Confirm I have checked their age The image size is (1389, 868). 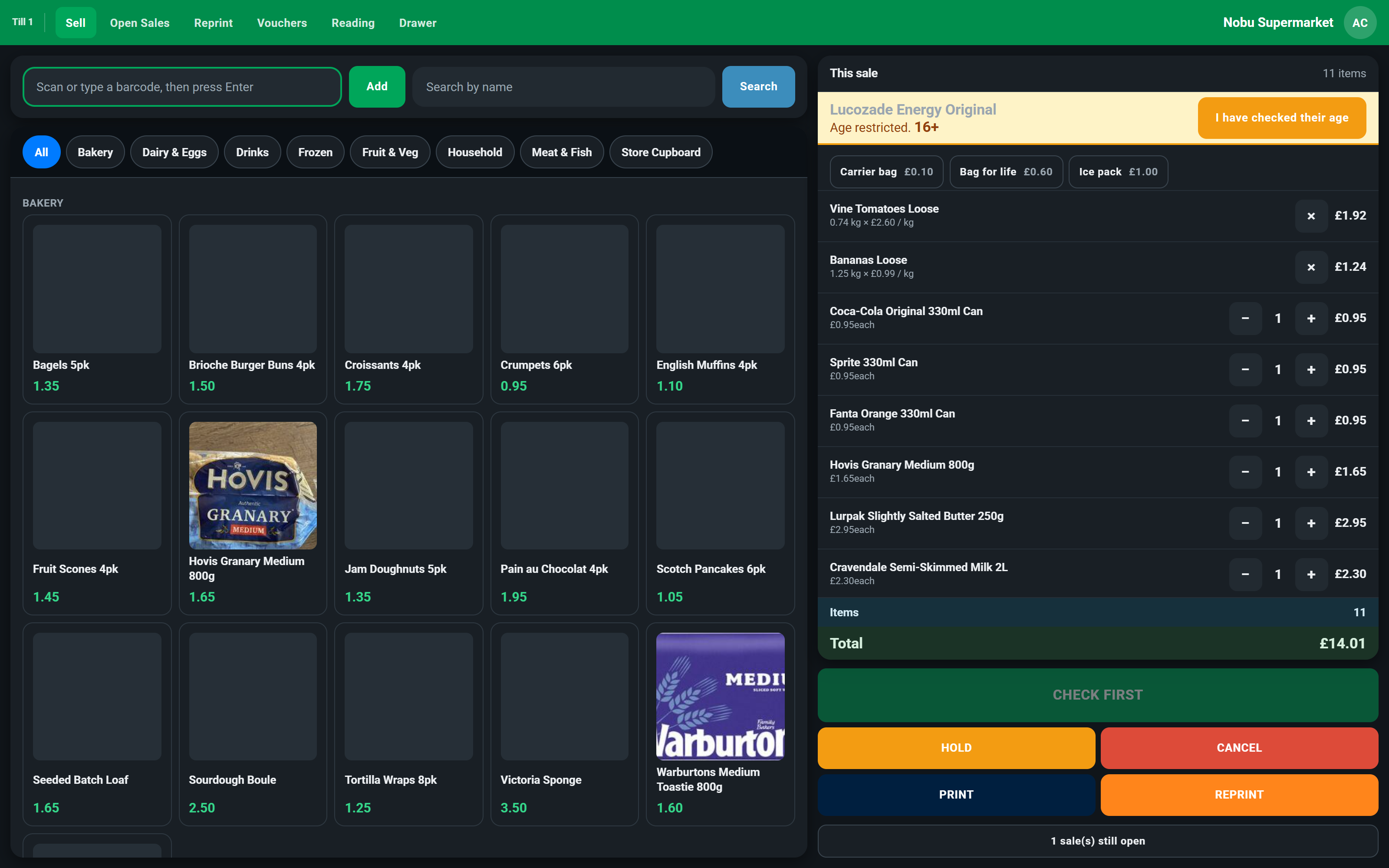(1282, 118)
